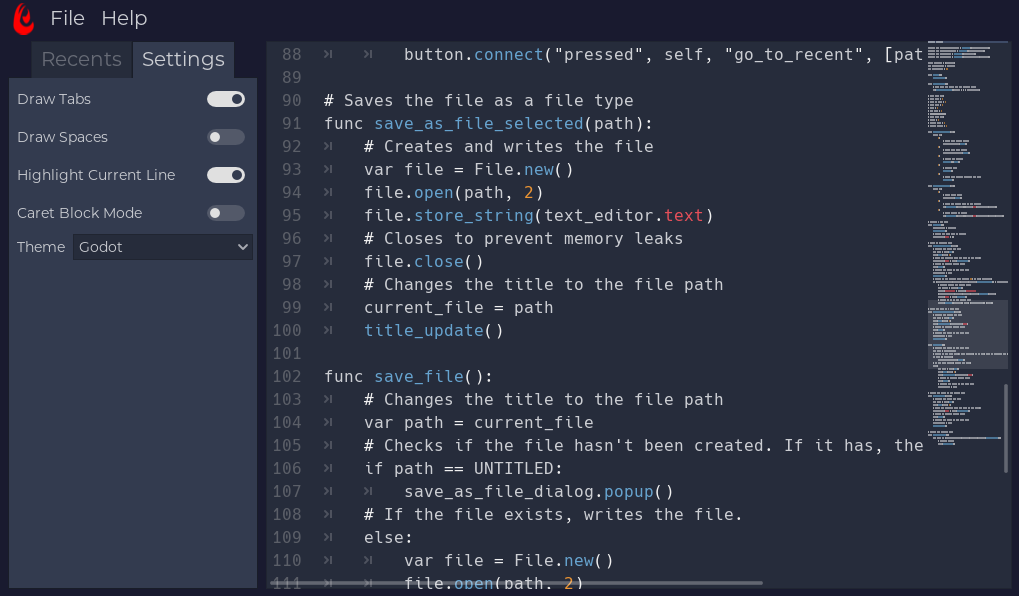Click the 'Caret Block Mode' setting label
1019x596 pixels.
(x=80, y=213)
